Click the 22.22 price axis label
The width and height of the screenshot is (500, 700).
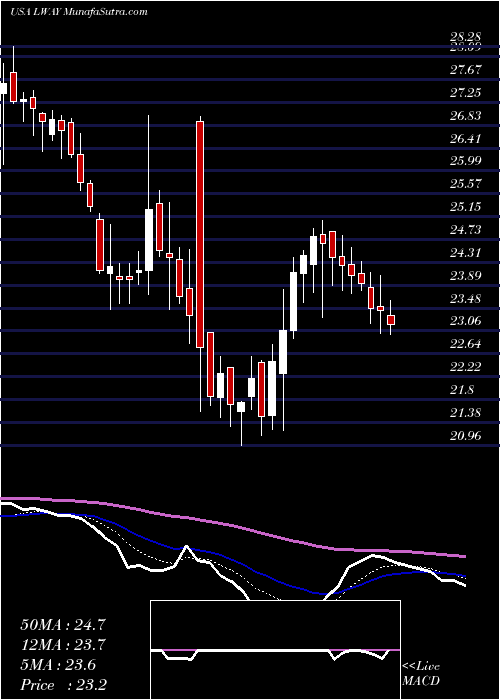coord(466,367)
